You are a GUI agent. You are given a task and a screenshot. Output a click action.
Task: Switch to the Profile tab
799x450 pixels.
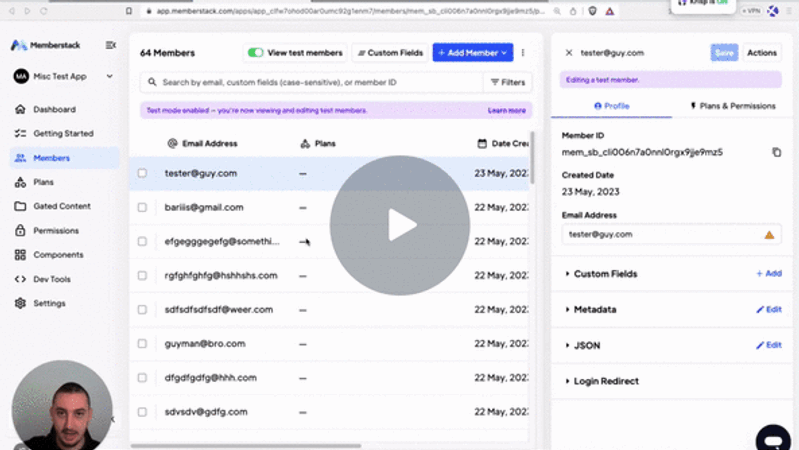point(611,106)
